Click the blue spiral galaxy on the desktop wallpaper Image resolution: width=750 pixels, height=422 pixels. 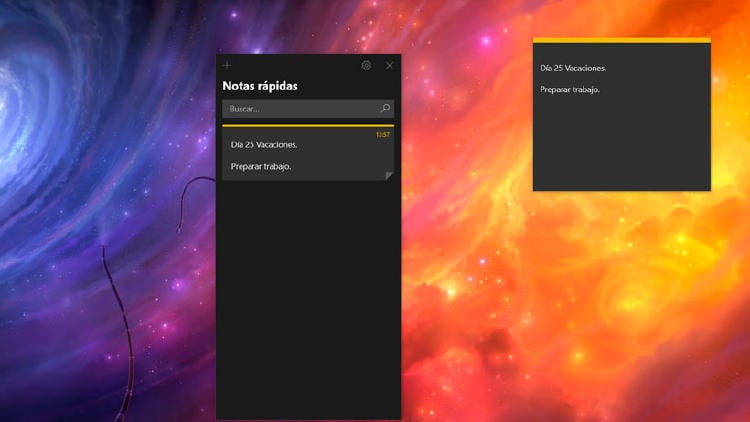pyautogui.click(x=40, y=80)
